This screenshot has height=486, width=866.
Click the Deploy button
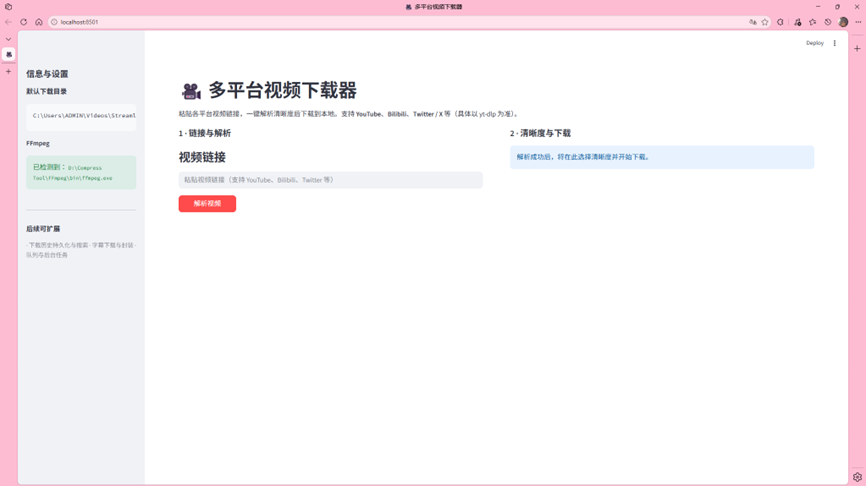pos(814,43)
